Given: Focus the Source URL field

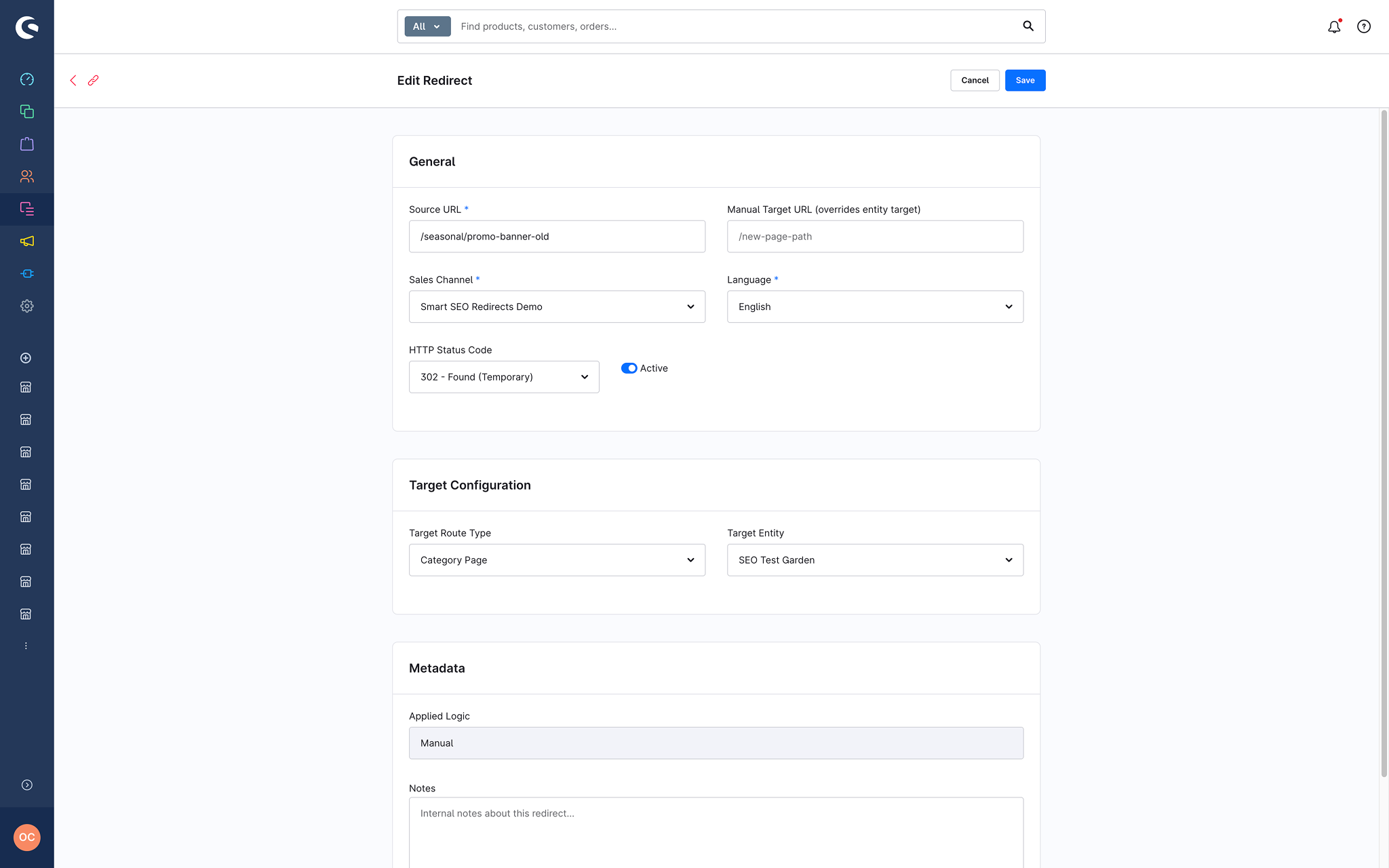Looking at the screenshot, I should [x=557, y=237].
